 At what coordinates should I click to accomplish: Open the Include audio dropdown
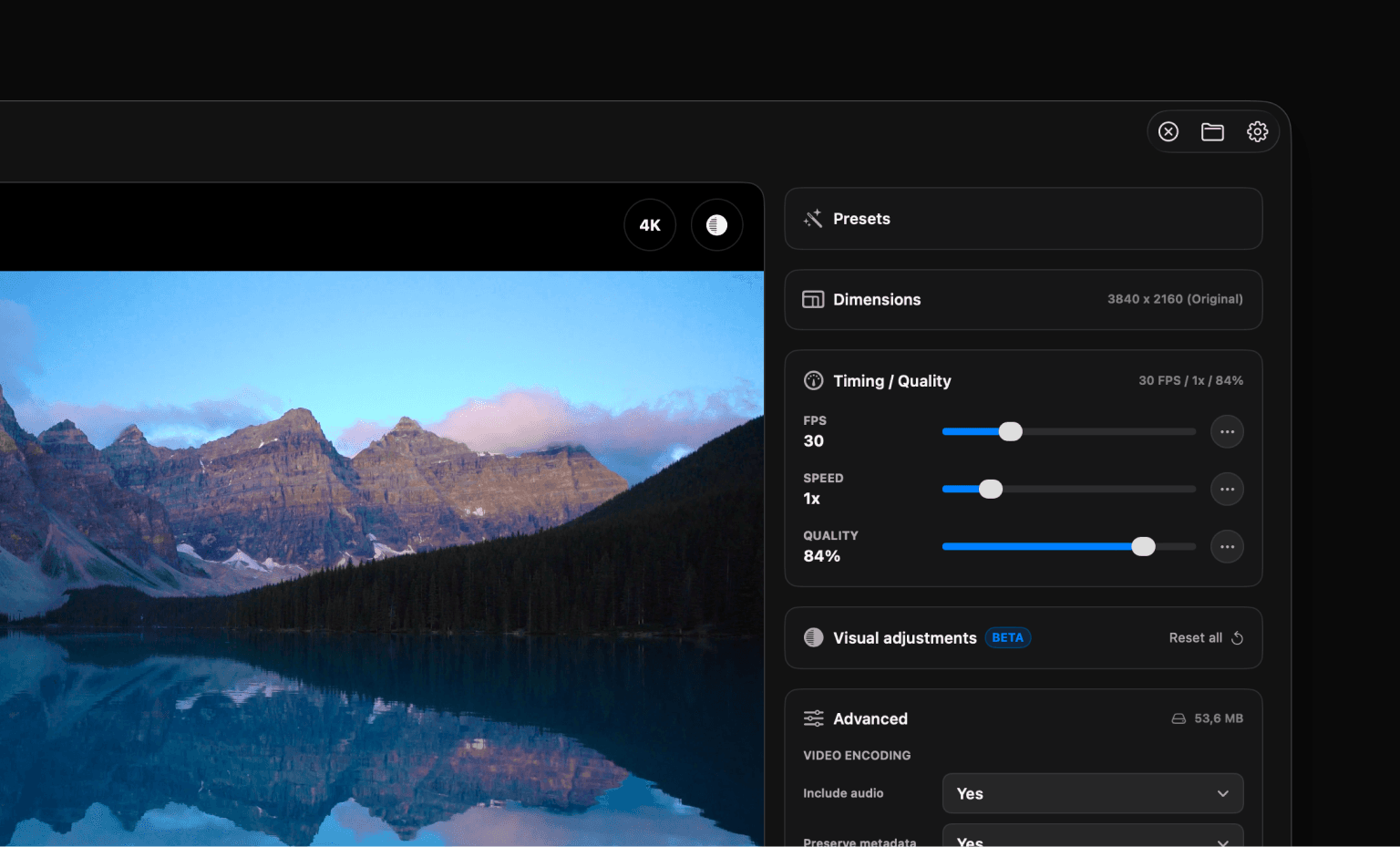[1093, 793]
